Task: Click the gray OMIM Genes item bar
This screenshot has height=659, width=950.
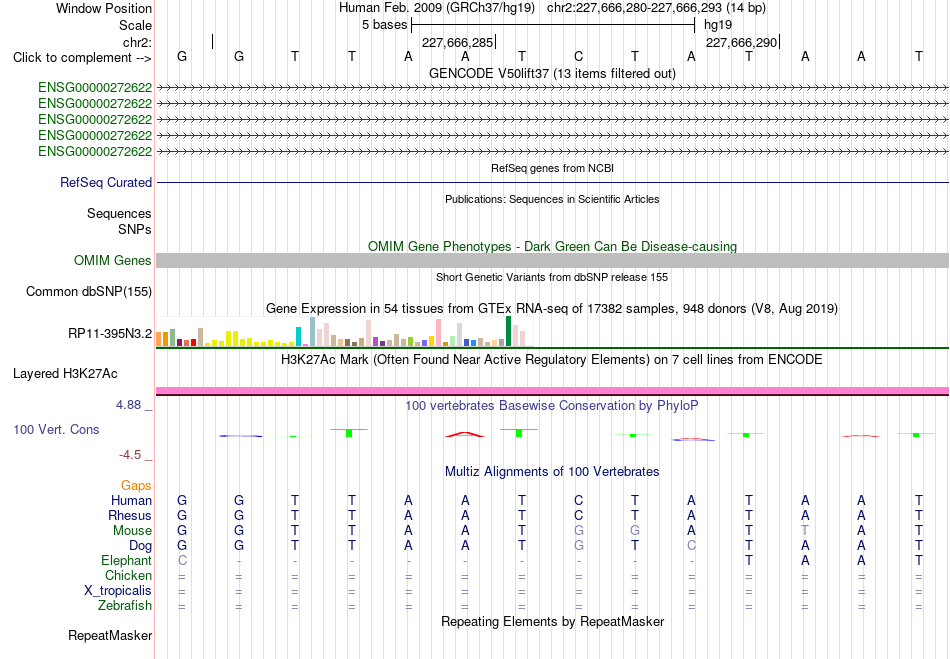Action: click(x=552, y=260)
